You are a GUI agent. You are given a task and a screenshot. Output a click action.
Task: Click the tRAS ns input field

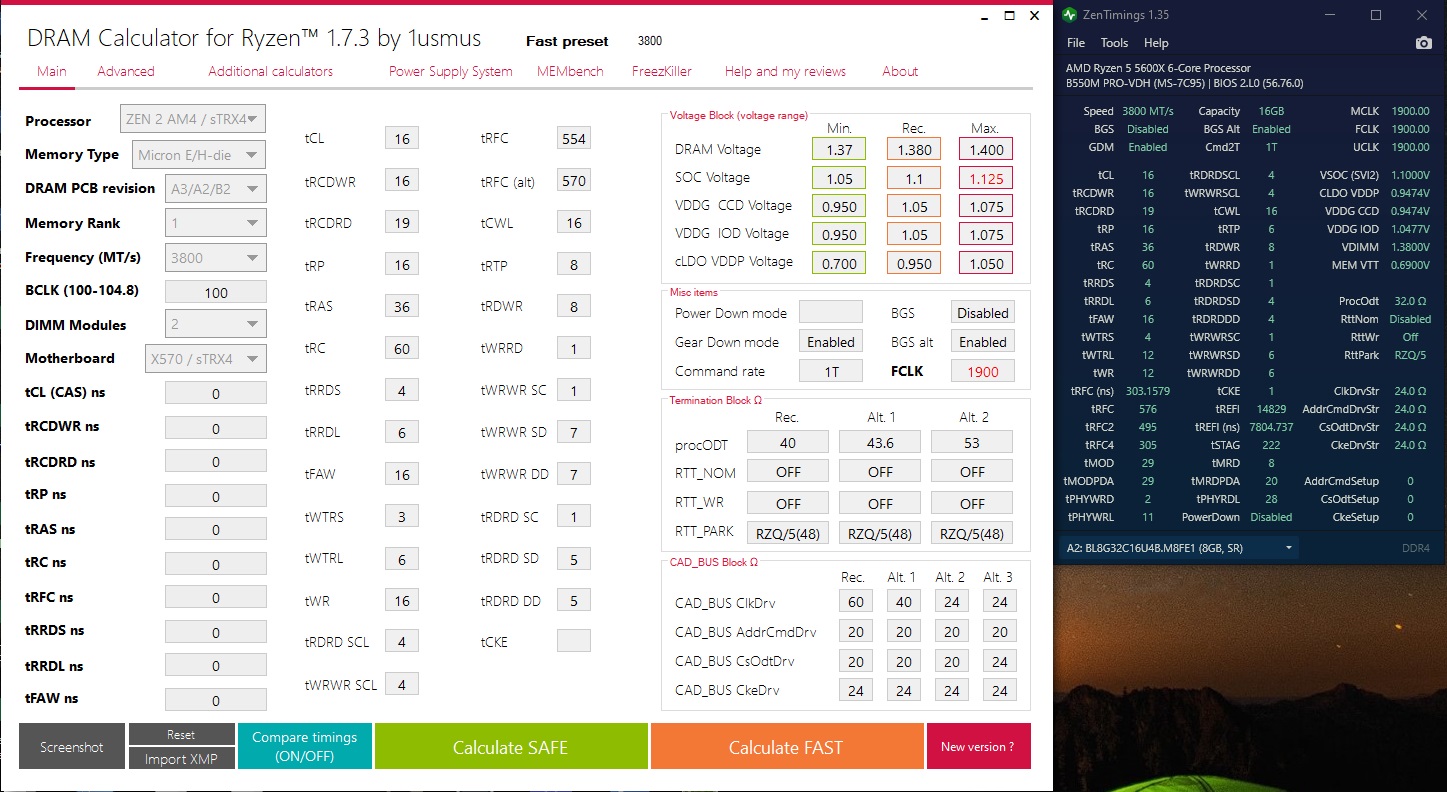click(215, 530)
